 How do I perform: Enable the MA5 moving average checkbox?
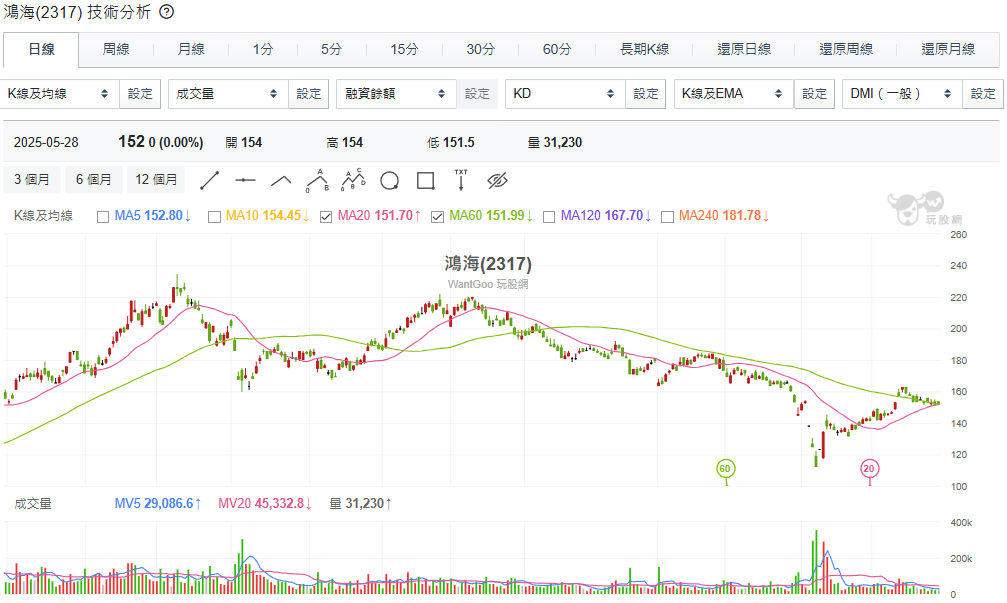click(103, 216)
